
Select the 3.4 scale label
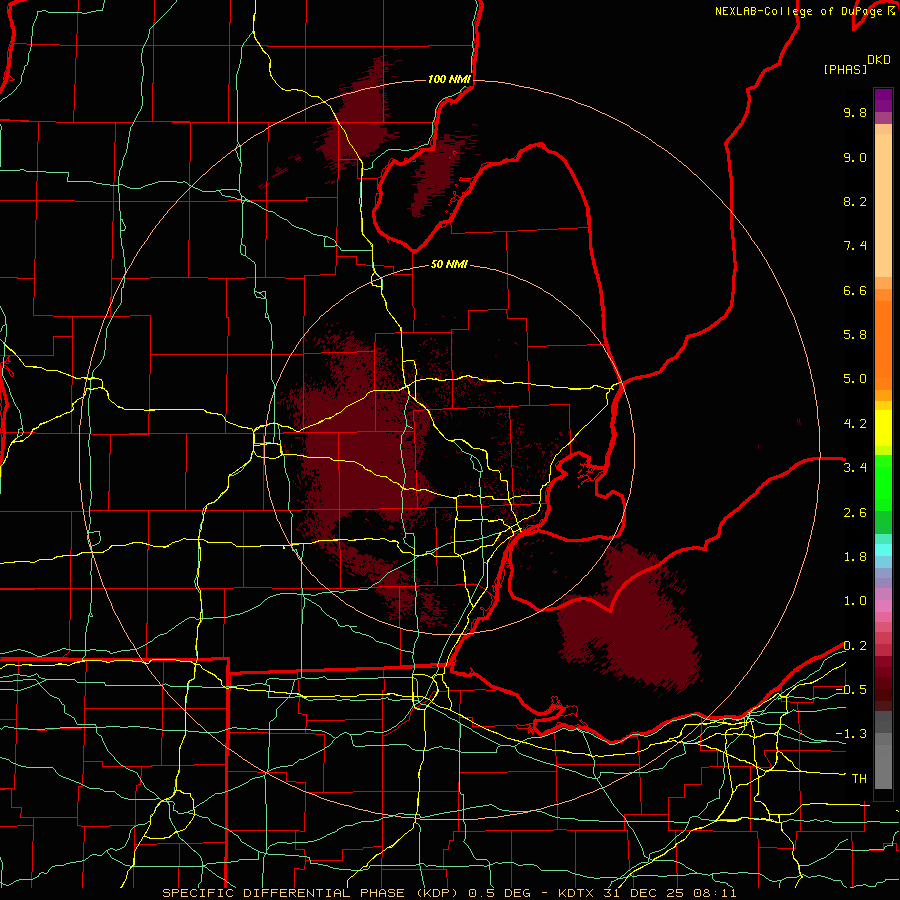(855, 468)
